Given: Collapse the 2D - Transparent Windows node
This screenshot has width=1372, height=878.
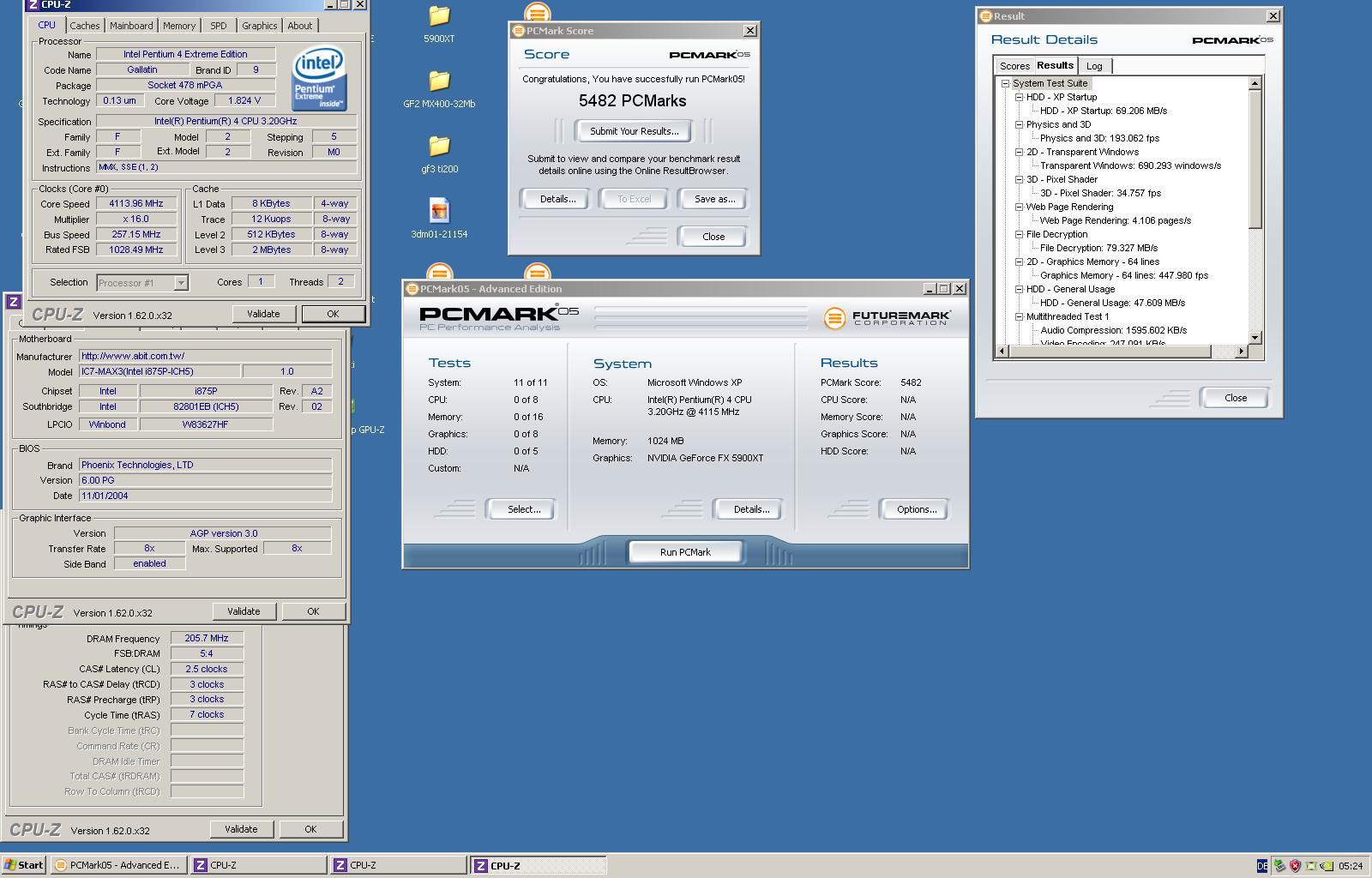Looking at the screenshot, I should click(1019, 152).
